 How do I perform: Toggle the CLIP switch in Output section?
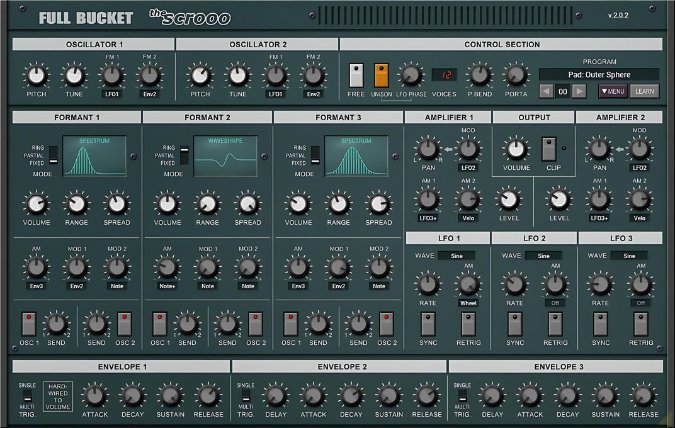click(x=549, y=149)
